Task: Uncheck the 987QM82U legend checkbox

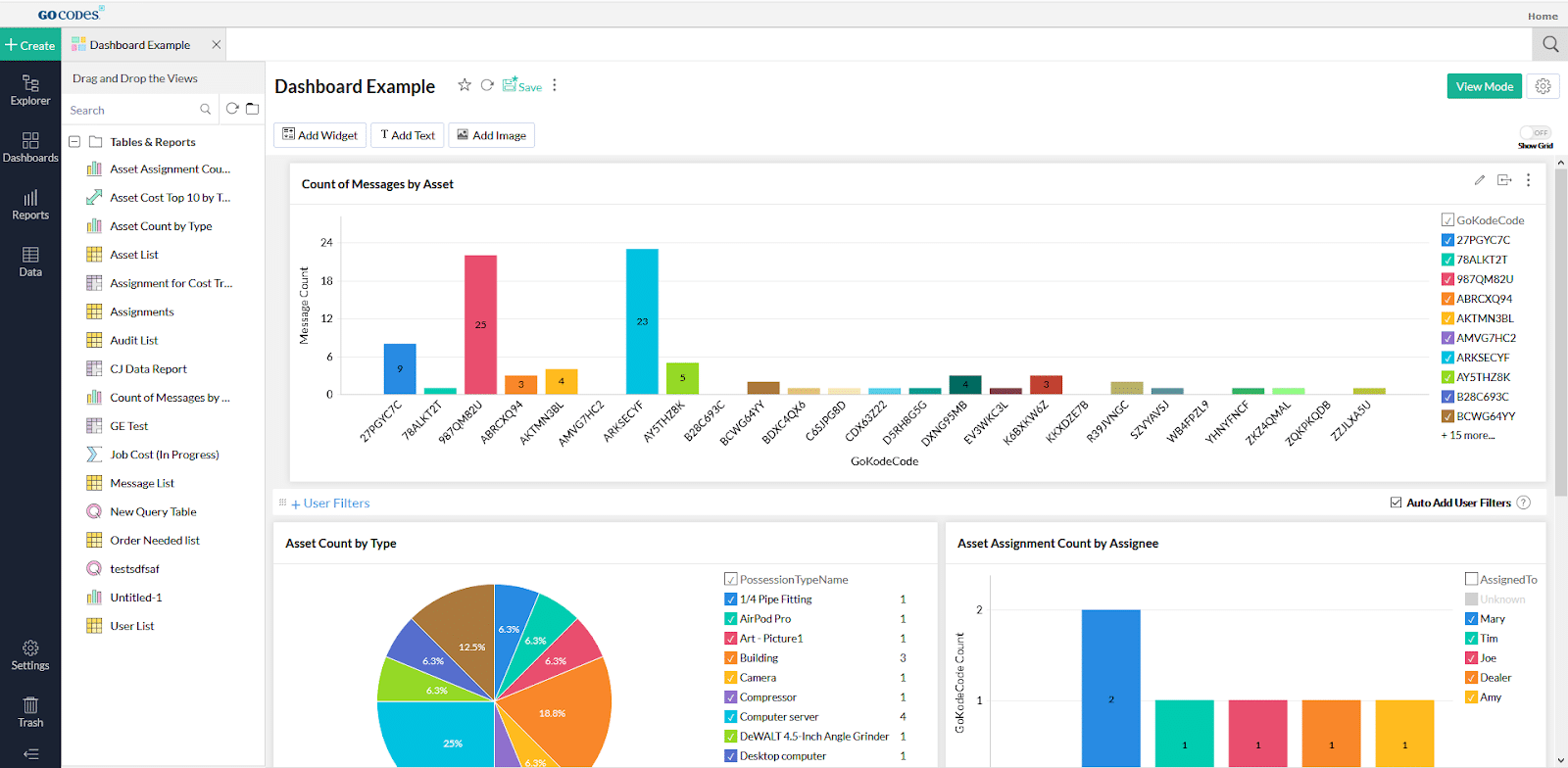Action: coord(1447,279)
